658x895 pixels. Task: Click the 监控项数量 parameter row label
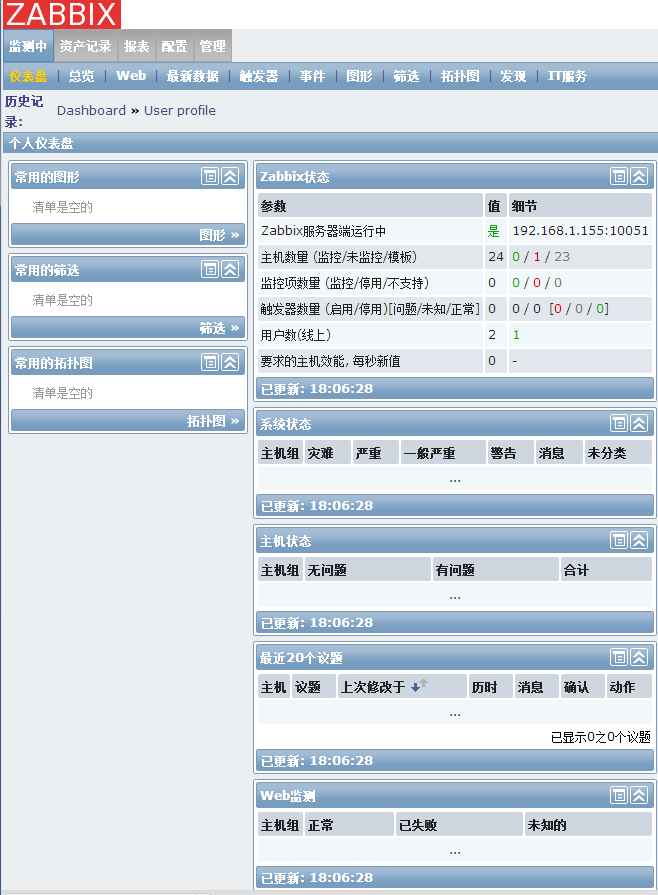(x=345, y=283)
